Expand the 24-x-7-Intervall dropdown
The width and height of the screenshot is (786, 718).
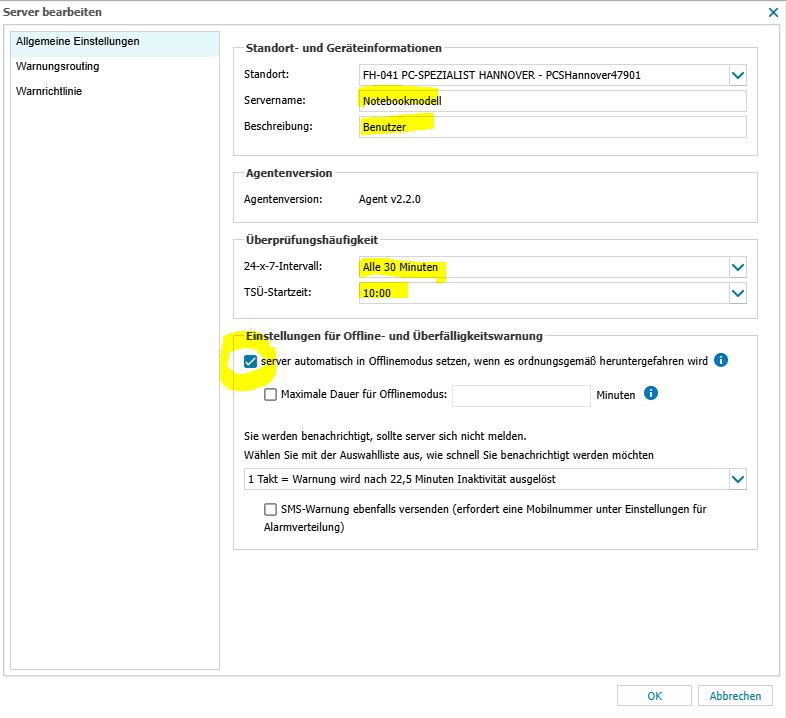point(738,267)
